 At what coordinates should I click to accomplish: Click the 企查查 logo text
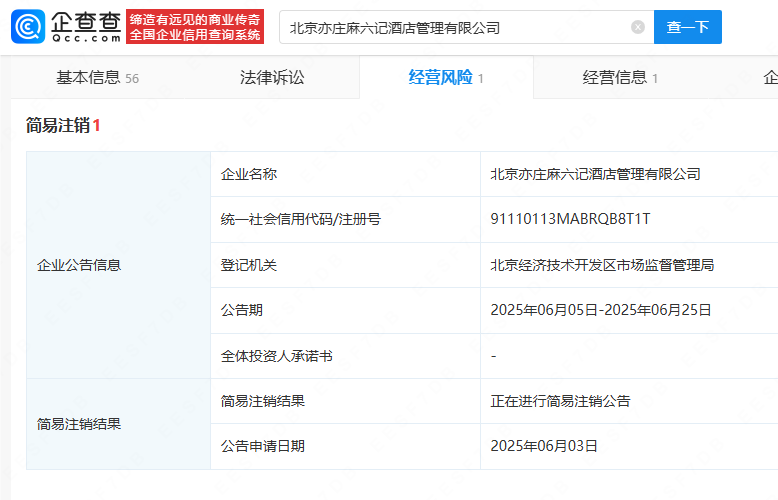[83, 21]
